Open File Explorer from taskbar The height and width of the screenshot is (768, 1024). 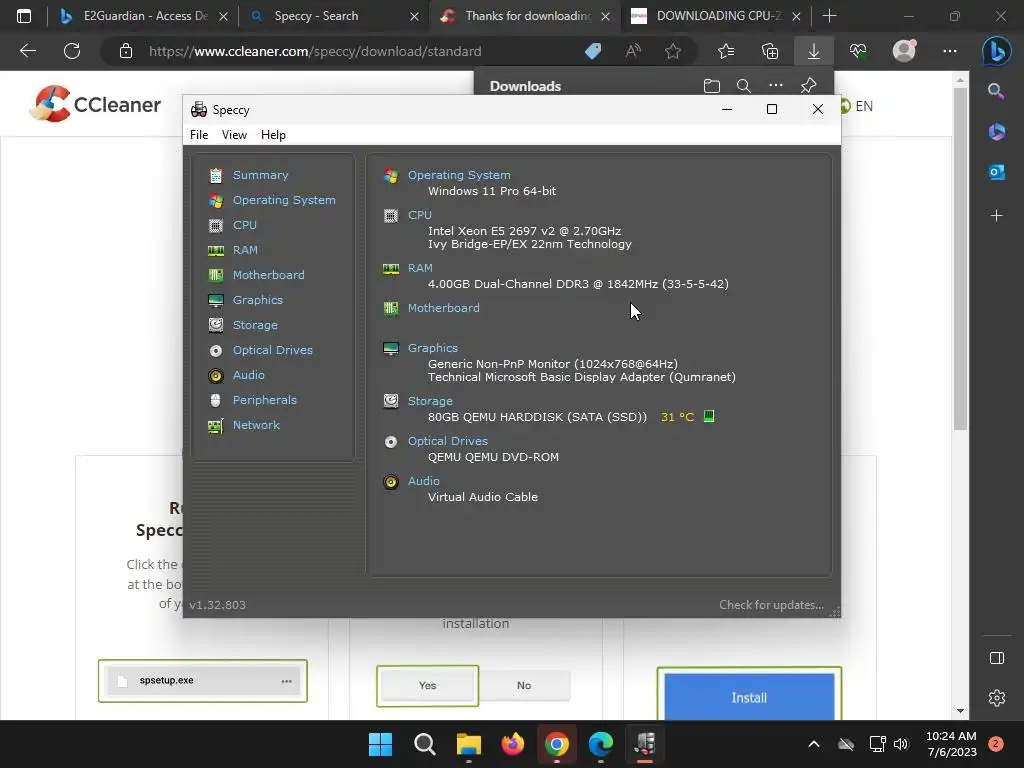[468, 744]
